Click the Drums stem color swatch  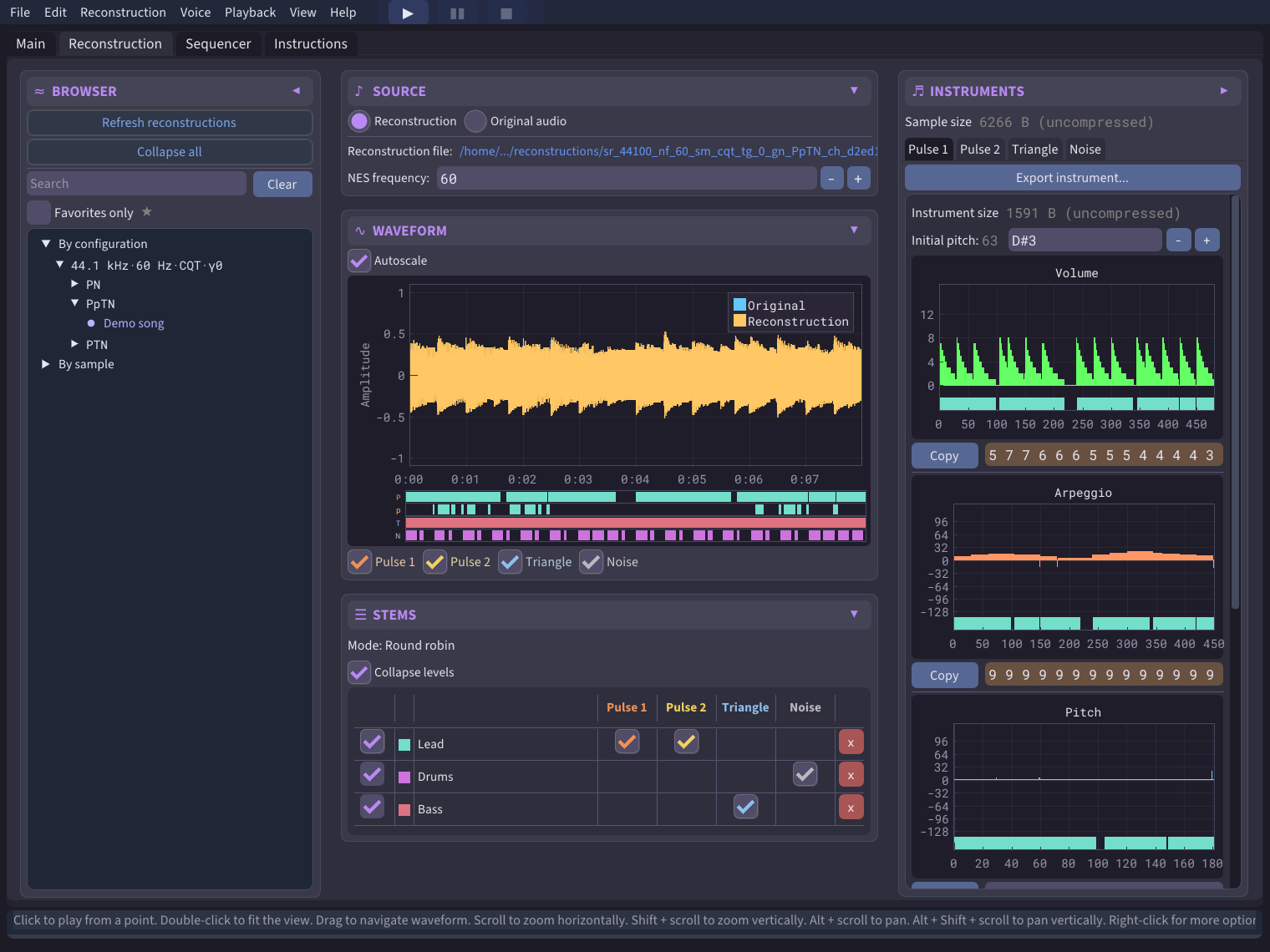pos(404,777)
